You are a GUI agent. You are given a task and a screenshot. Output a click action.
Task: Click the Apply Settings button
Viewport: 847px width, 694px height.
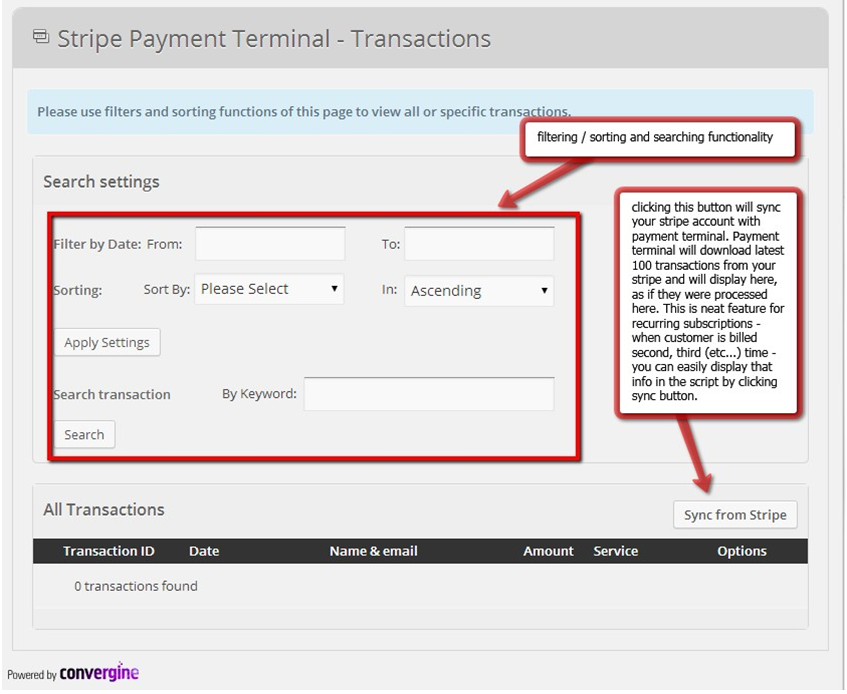[x=107, y=342]
